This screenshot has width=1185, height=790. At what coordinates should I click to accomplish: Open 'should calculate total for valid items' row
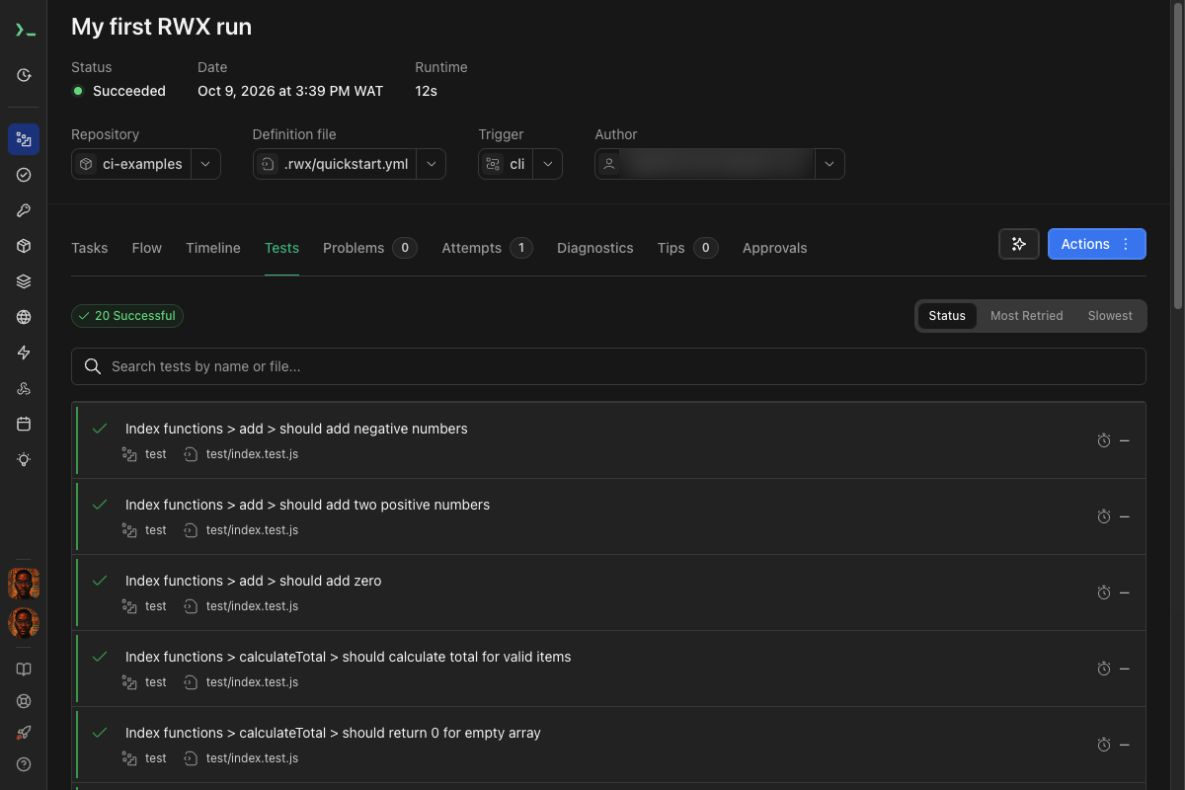608,668
